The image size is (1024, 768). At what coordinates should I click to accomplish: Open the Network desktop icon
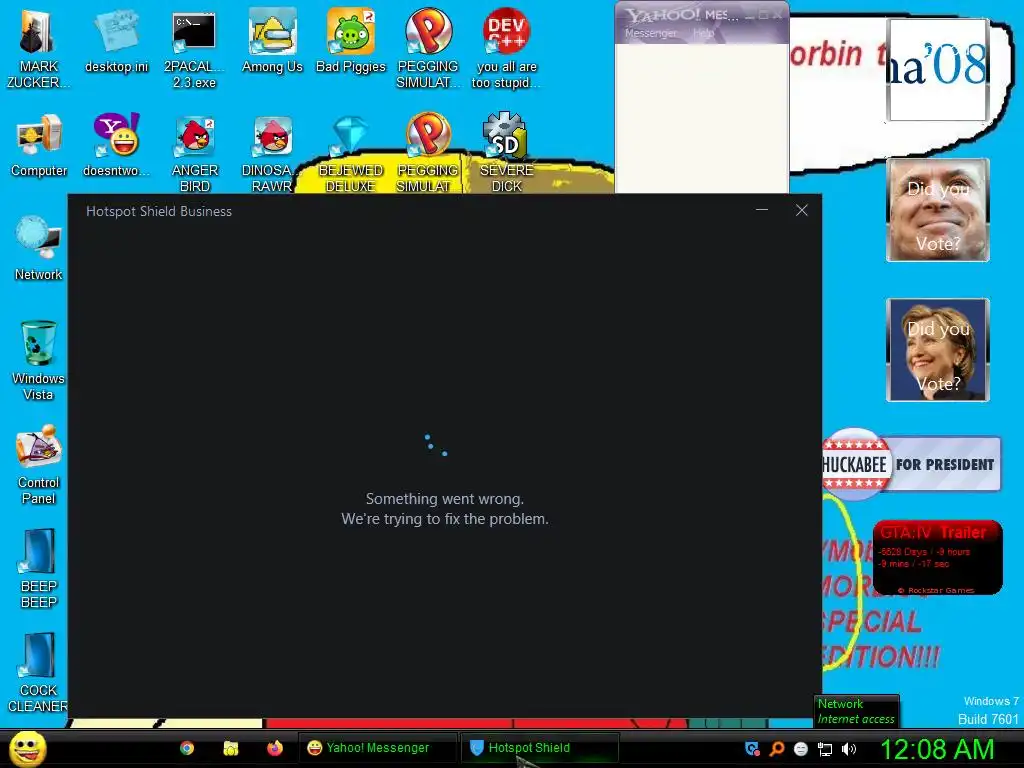(x=39, y=248)
